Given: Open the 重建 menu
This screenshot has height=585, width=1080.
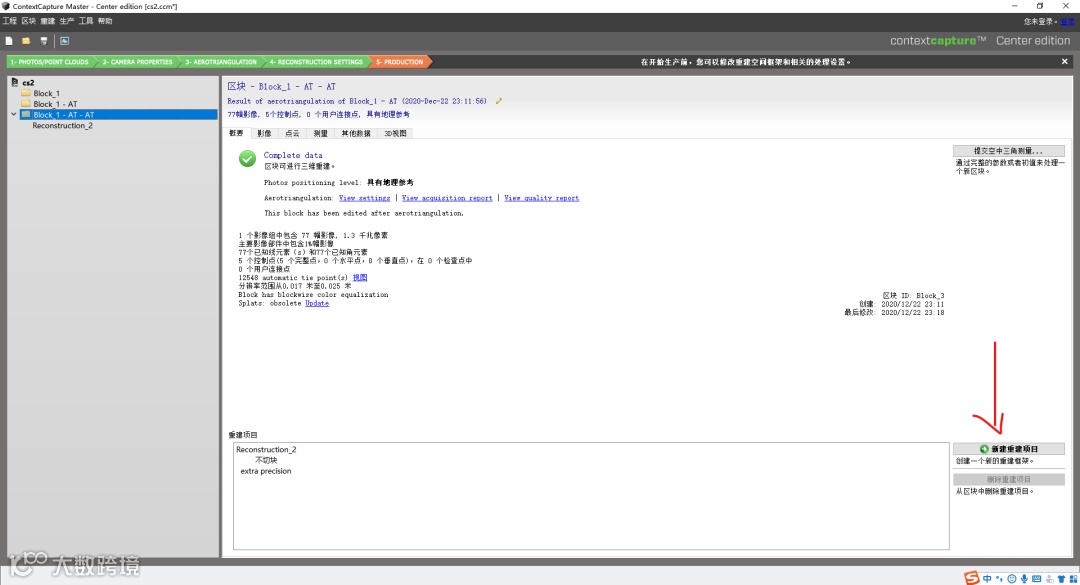Looking at the screenshot, I should (48, 21).
